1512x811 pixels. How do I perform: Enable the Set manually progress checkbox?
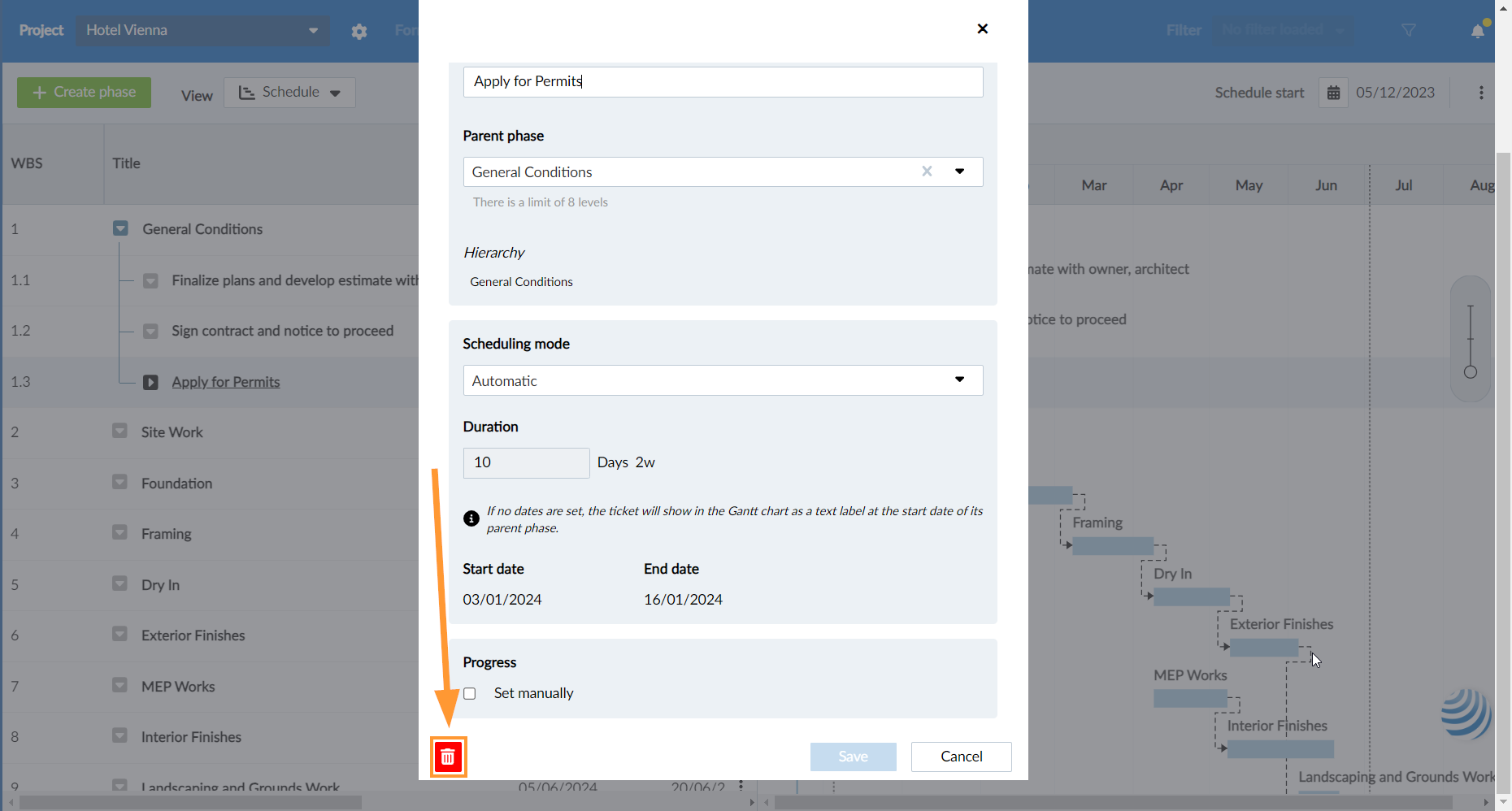click(470, 694)
